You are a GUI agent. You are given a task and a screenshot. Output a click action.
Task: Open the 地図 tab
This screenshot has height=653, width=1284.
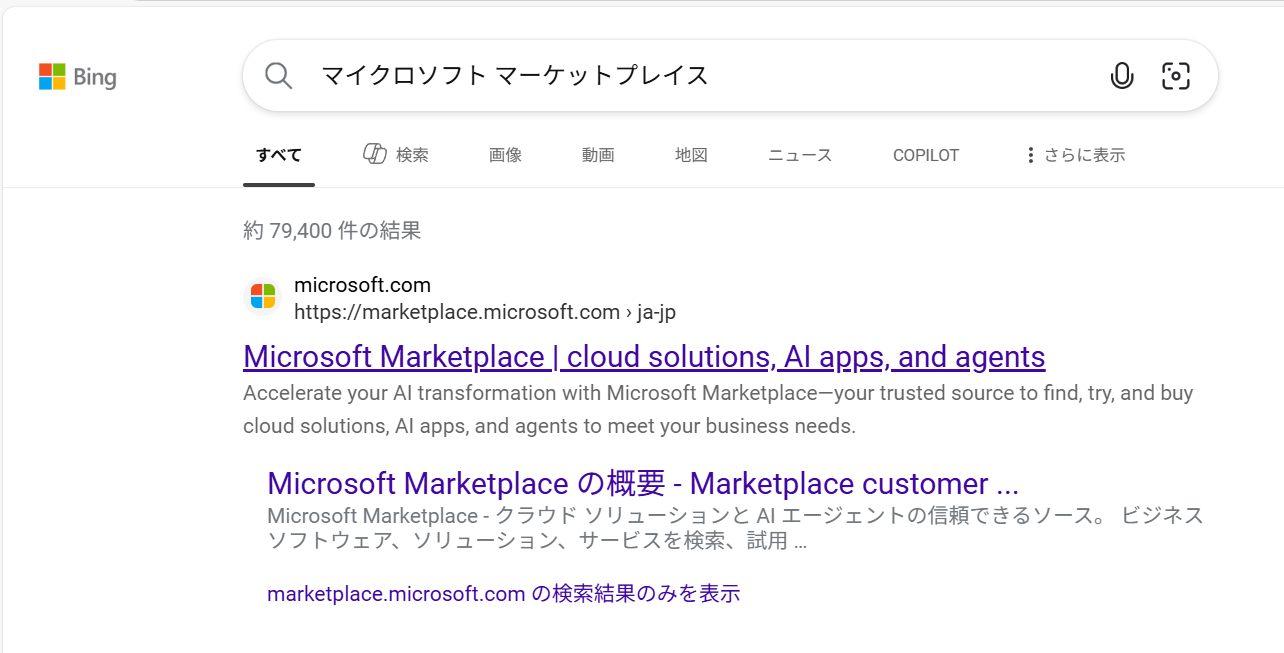point(691,154)
